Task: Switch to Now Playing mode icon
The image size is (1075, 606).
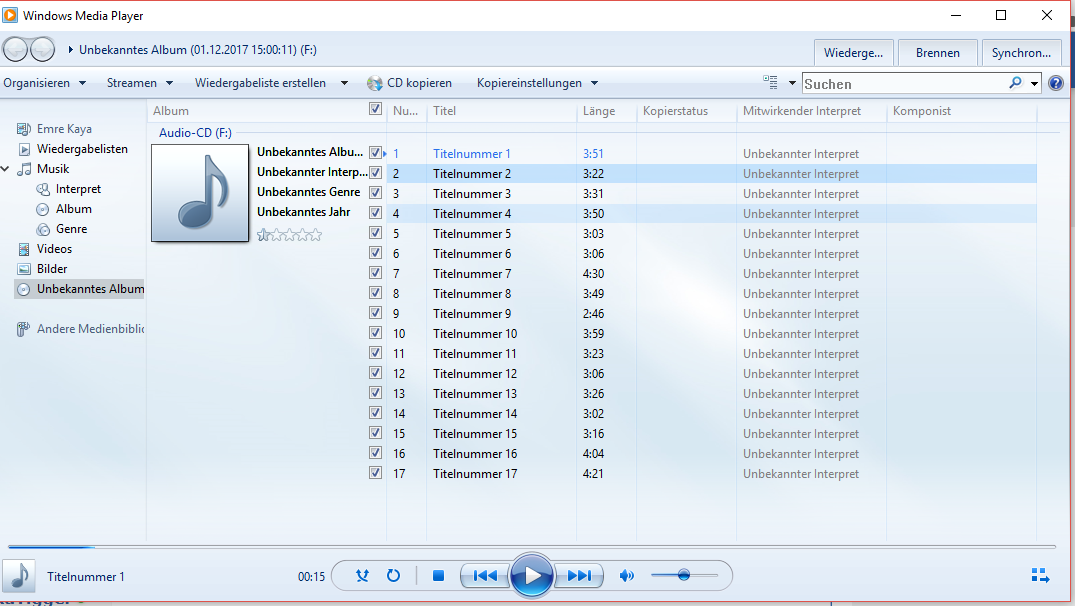Action: 1040,576
